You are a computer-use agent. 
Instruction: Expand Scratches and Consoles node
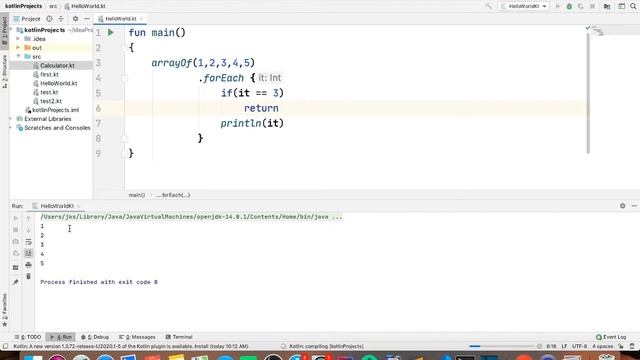(11, 128)
